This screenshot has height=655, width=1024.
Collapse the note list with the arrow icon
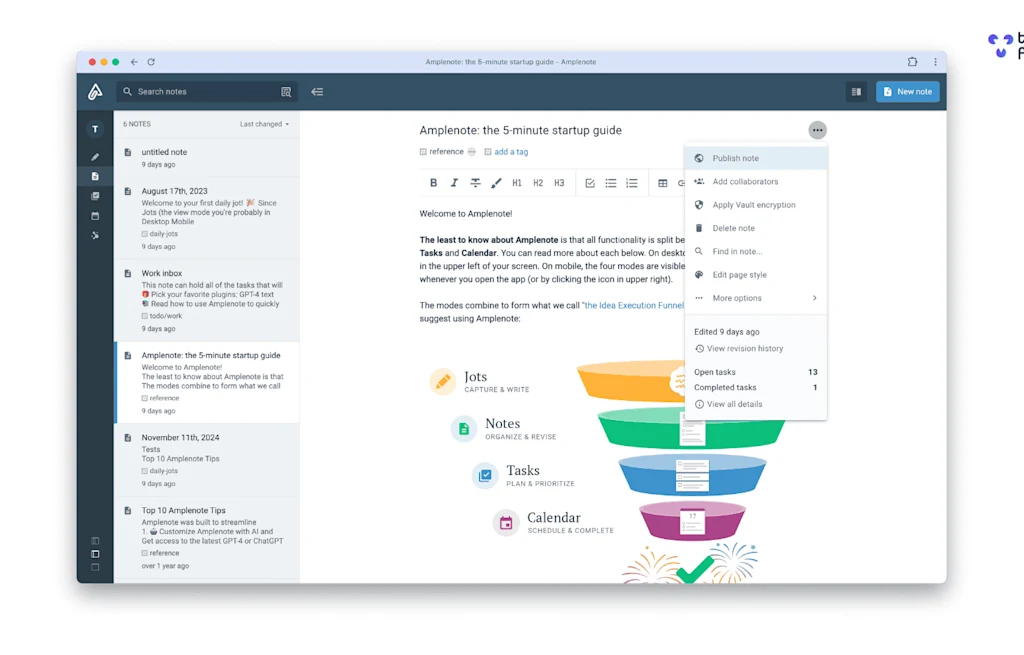point(317,91)
